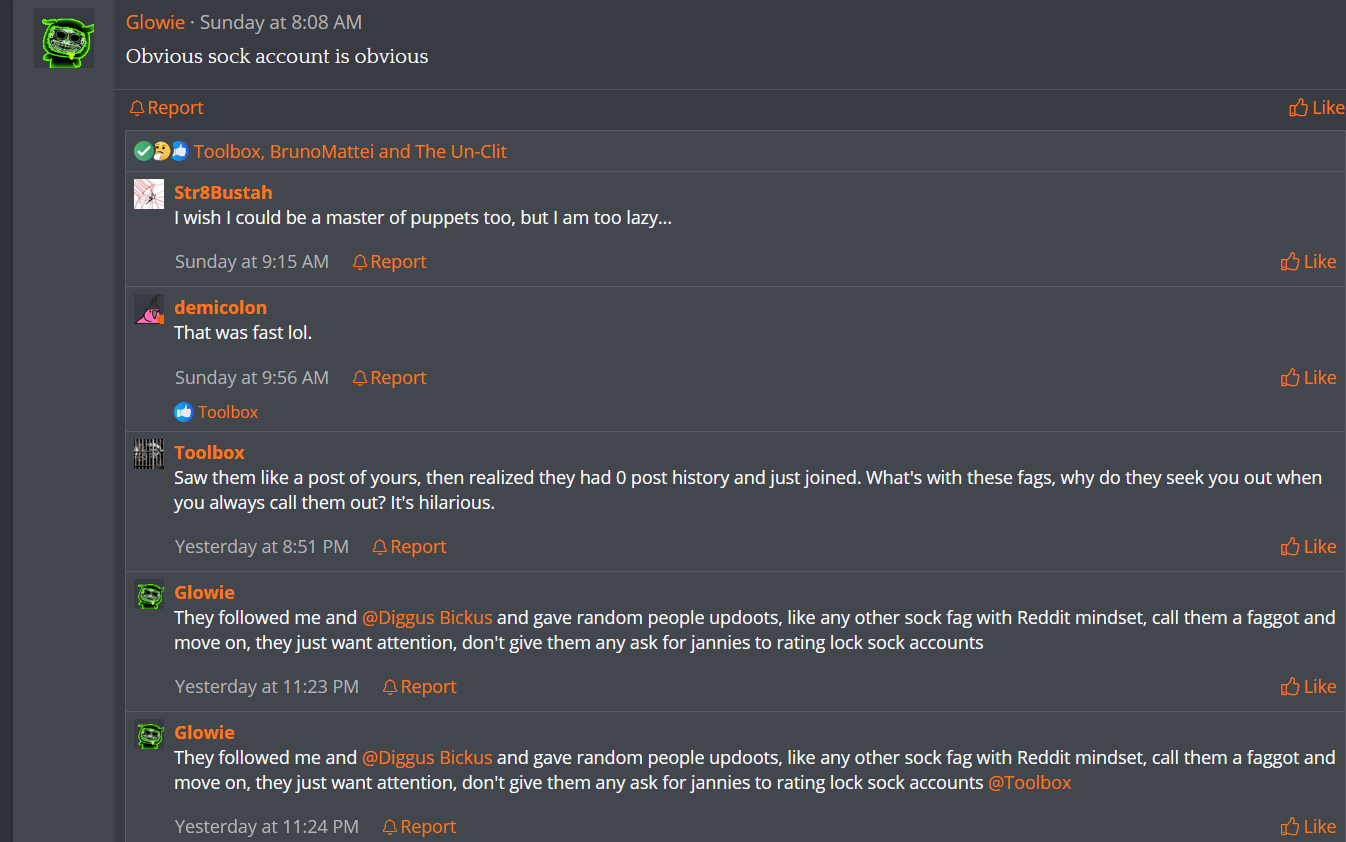
Task: Open the Str8Bustah username link
Action: coord(223,193)
